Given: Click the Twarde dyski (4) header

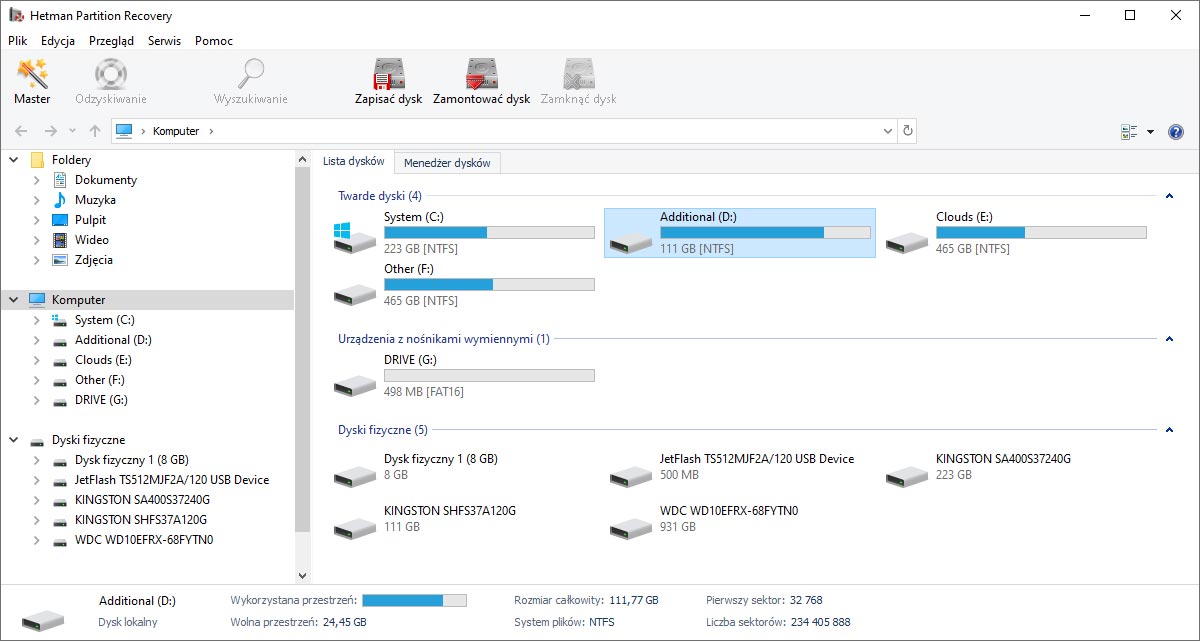Looking at the screenshot, I should pos(380,196).
